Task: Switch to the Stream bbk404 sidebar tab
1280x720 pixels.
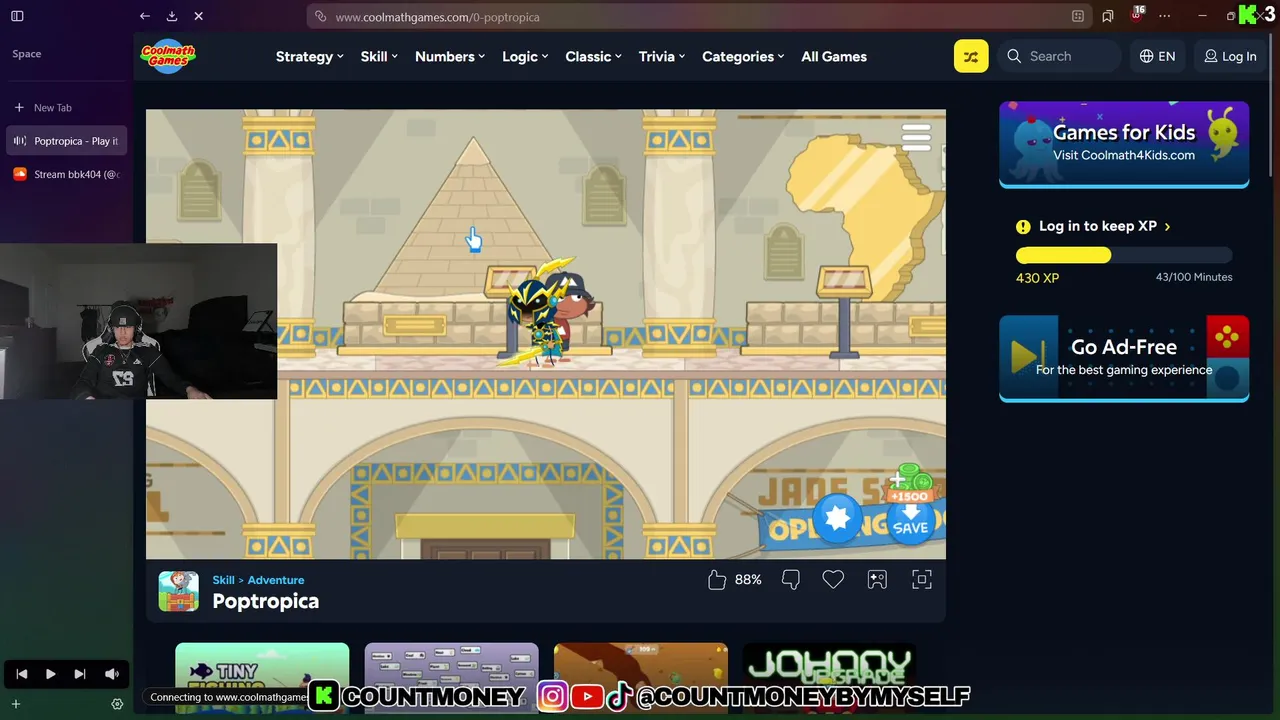Action: pos(67,174)
